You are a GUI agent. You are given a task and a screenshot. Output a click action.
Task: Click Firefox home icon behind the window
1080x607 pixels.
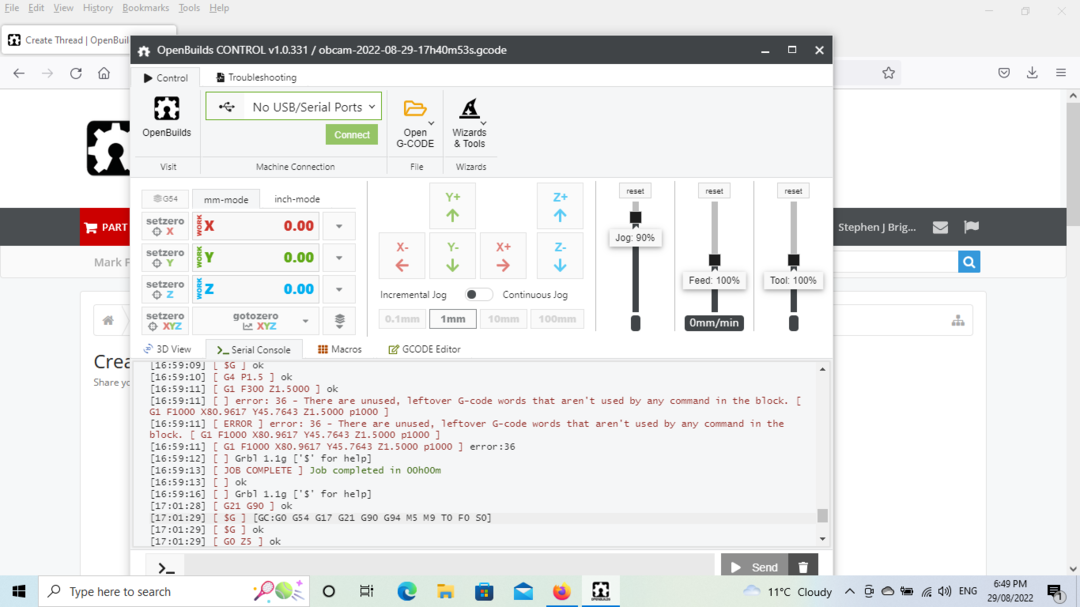(x=104, y=73)
